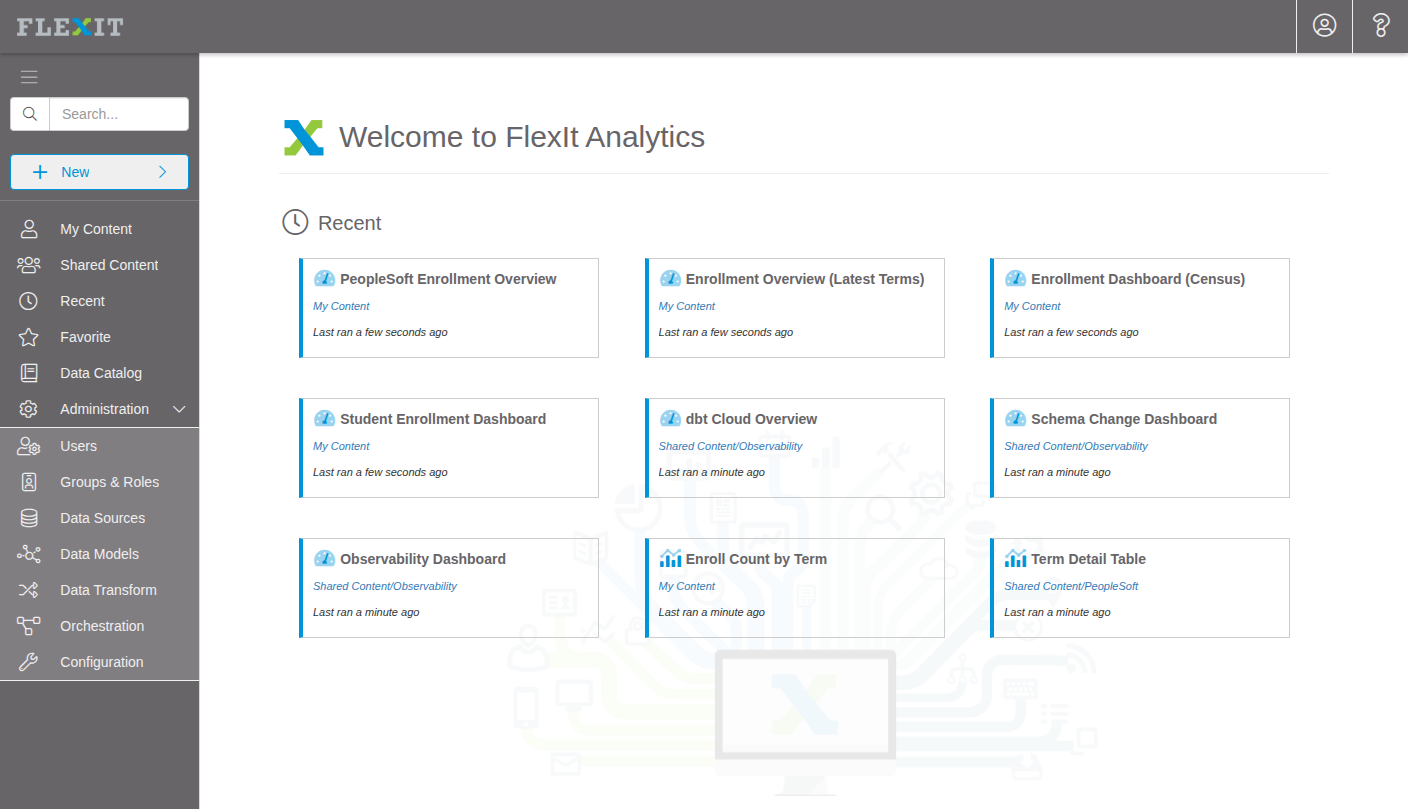Click the Configuration wrench icon
This screenshot has width=1408, height=809.
[x=29, y=662]
